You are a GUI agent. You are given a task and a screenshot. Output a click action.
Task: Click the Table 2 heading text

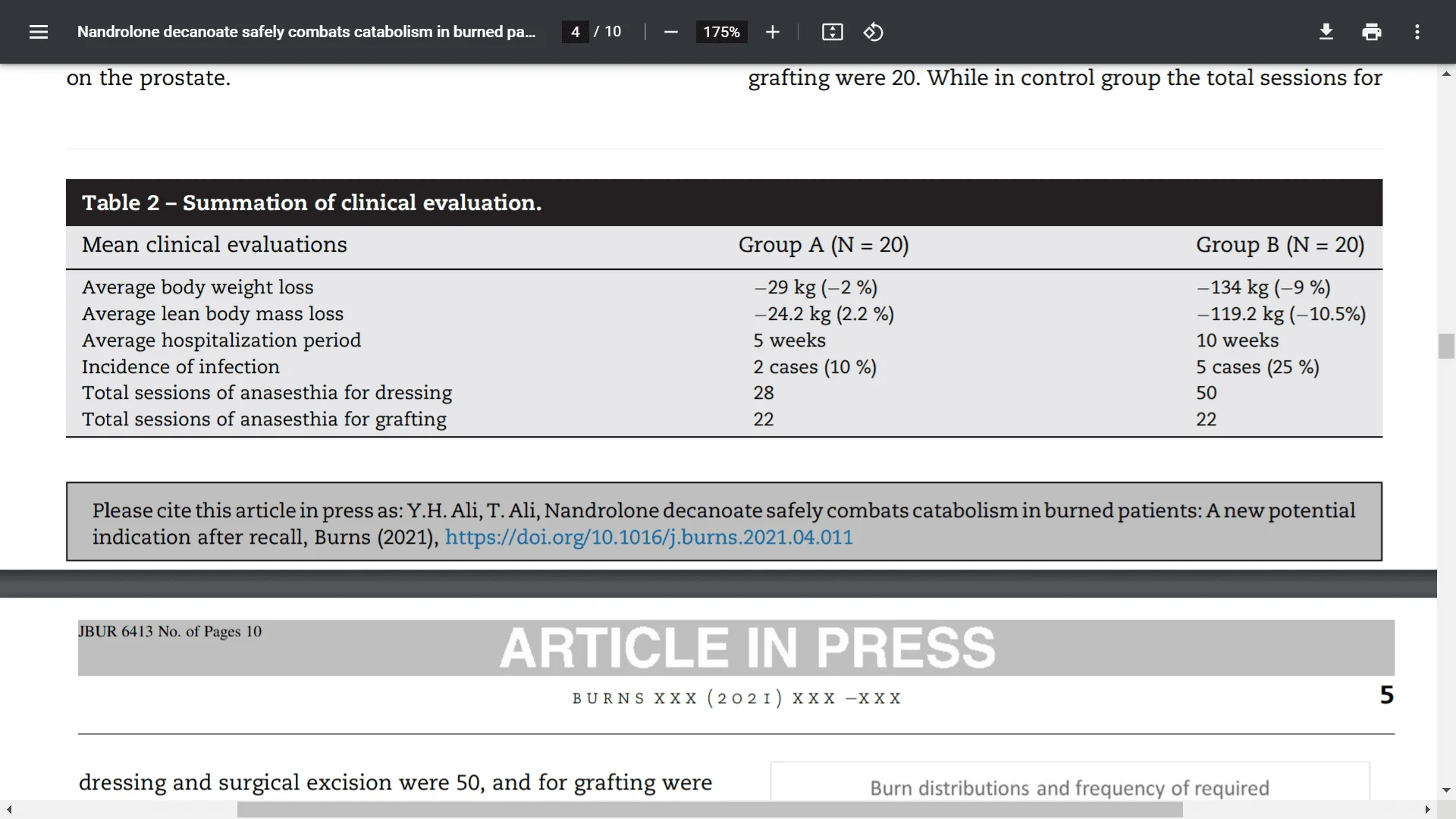(312, 202)
